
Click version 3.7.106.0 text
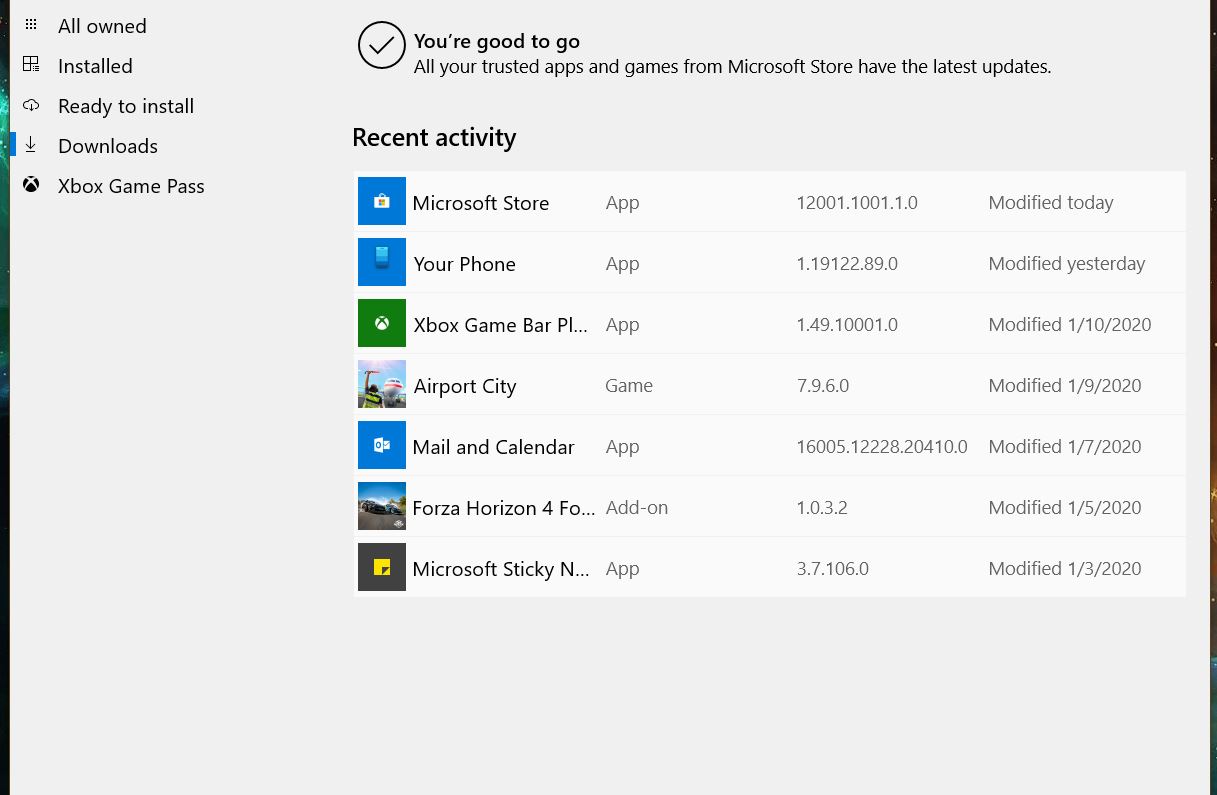[833, 569]
